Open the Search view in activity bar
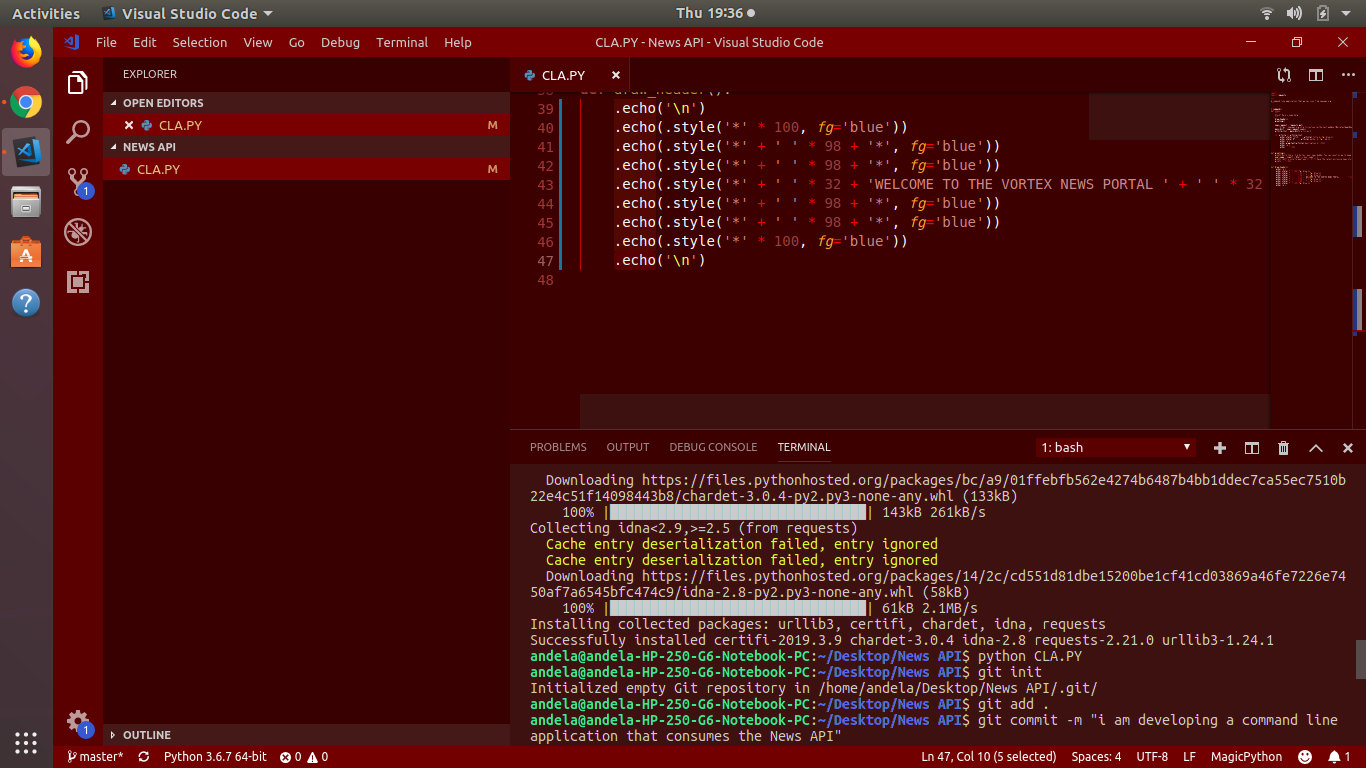This screenshot has height=768, width=1366. point(78,132)
